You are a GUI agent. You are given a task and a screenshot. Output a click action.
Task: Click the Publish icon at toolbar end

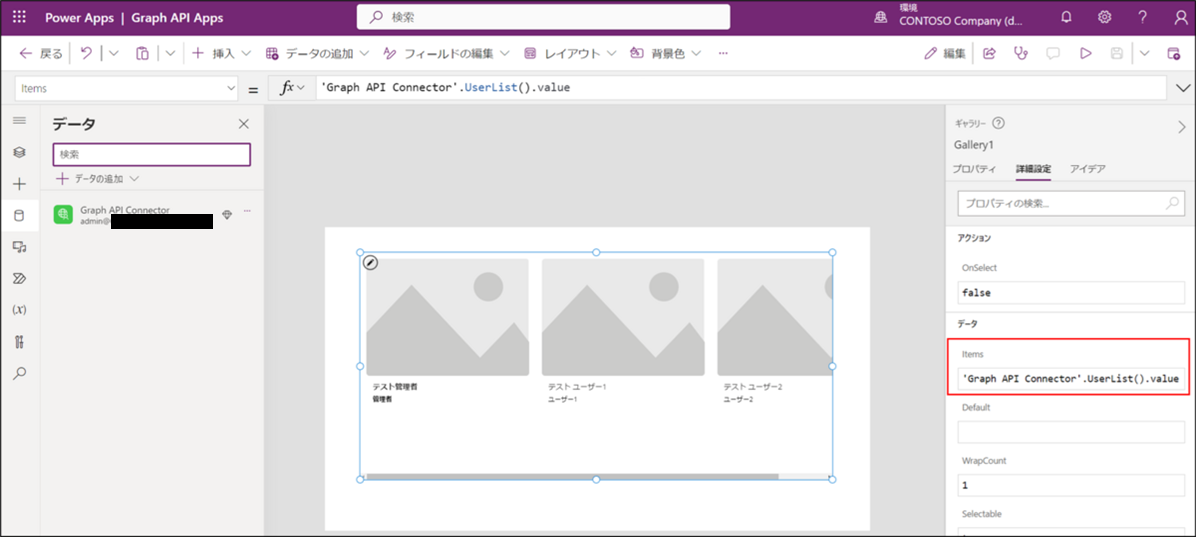1174,53
